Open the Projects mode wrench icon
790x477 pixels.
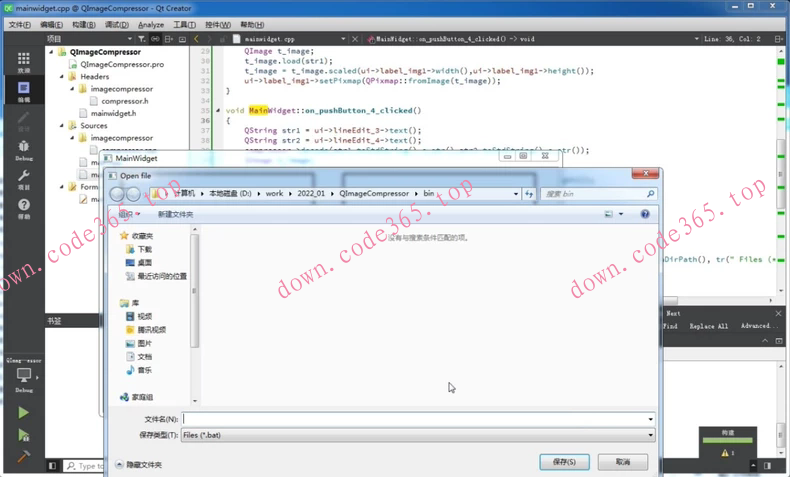23,179
